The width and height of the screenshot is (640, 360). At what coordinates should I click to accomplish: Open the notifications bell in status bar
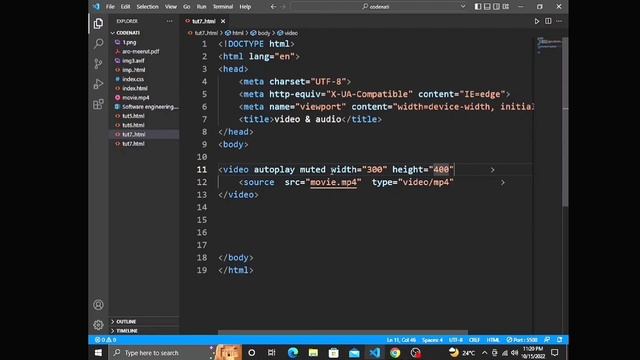tap(560, 340)
